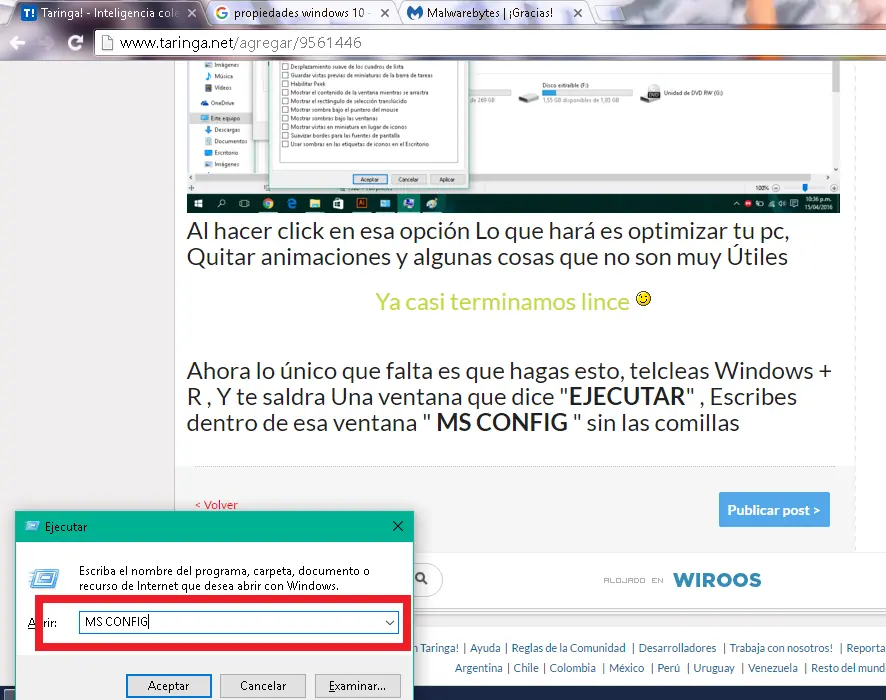Click the Ejecutar dialog title bar icon
This screenshot has width=886, height=700.
[32, 527]
